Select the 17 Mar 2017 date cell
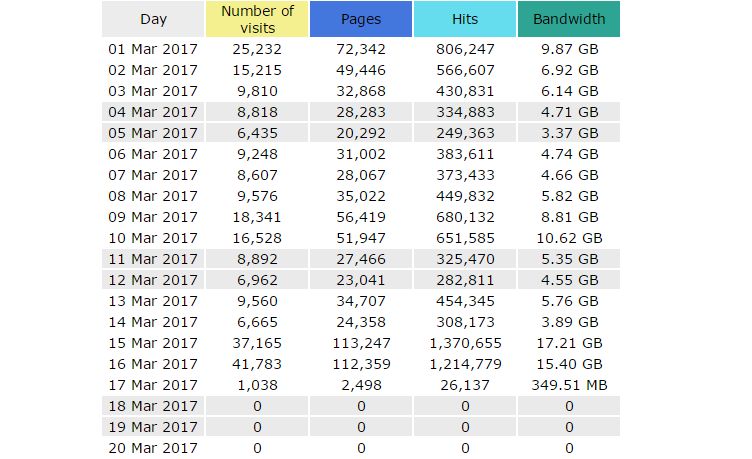The height and width of the screenshot is (459, 752). tap(153, 385)
